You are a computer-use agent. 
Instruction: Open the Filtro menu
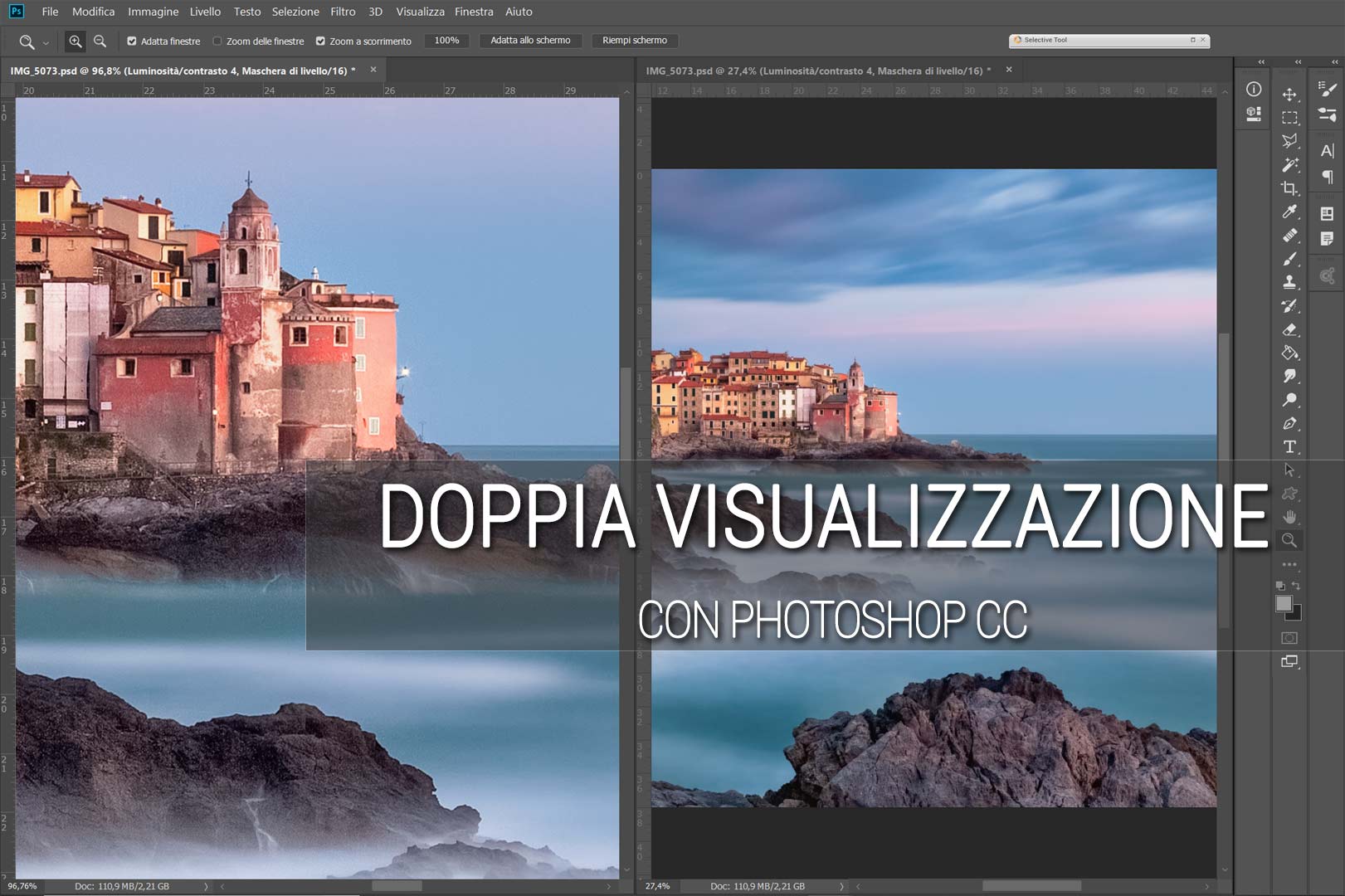click(x=342, y=12)
